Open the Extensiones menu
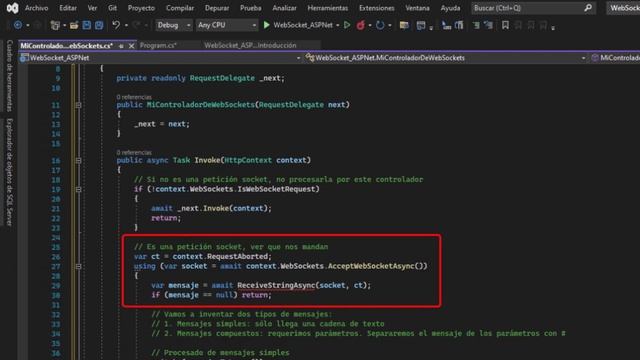The image size is (640, 360). [377, 8]
